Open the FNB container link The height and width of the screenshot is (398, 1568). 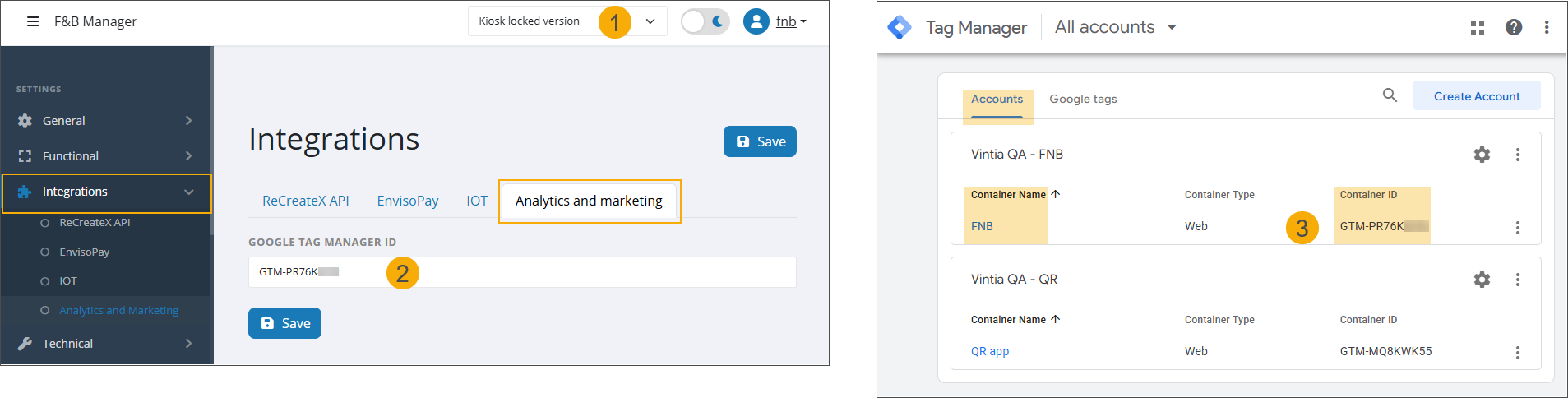click(982, 226)
